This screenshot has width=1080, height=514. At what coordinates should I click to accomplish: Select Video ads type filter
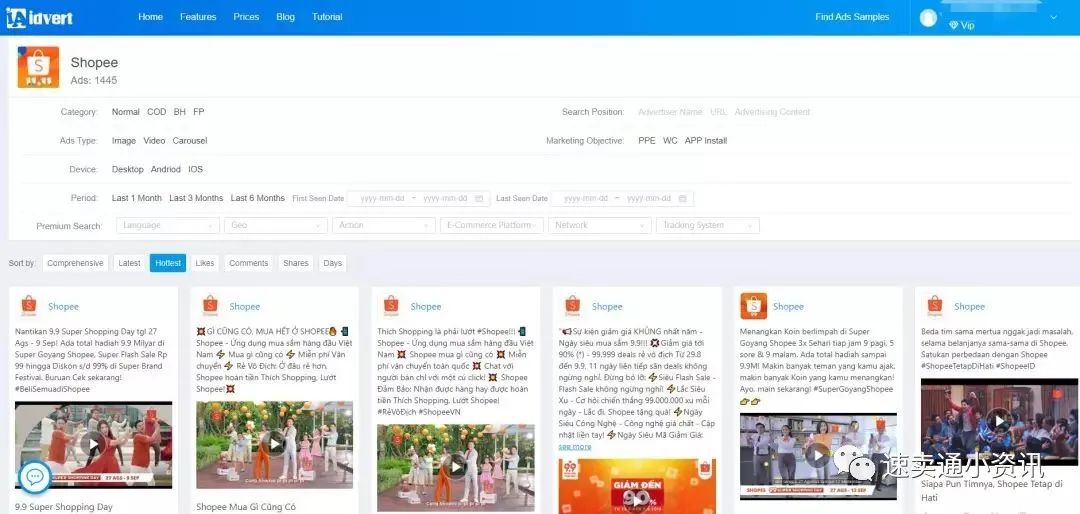pos(154,141)
